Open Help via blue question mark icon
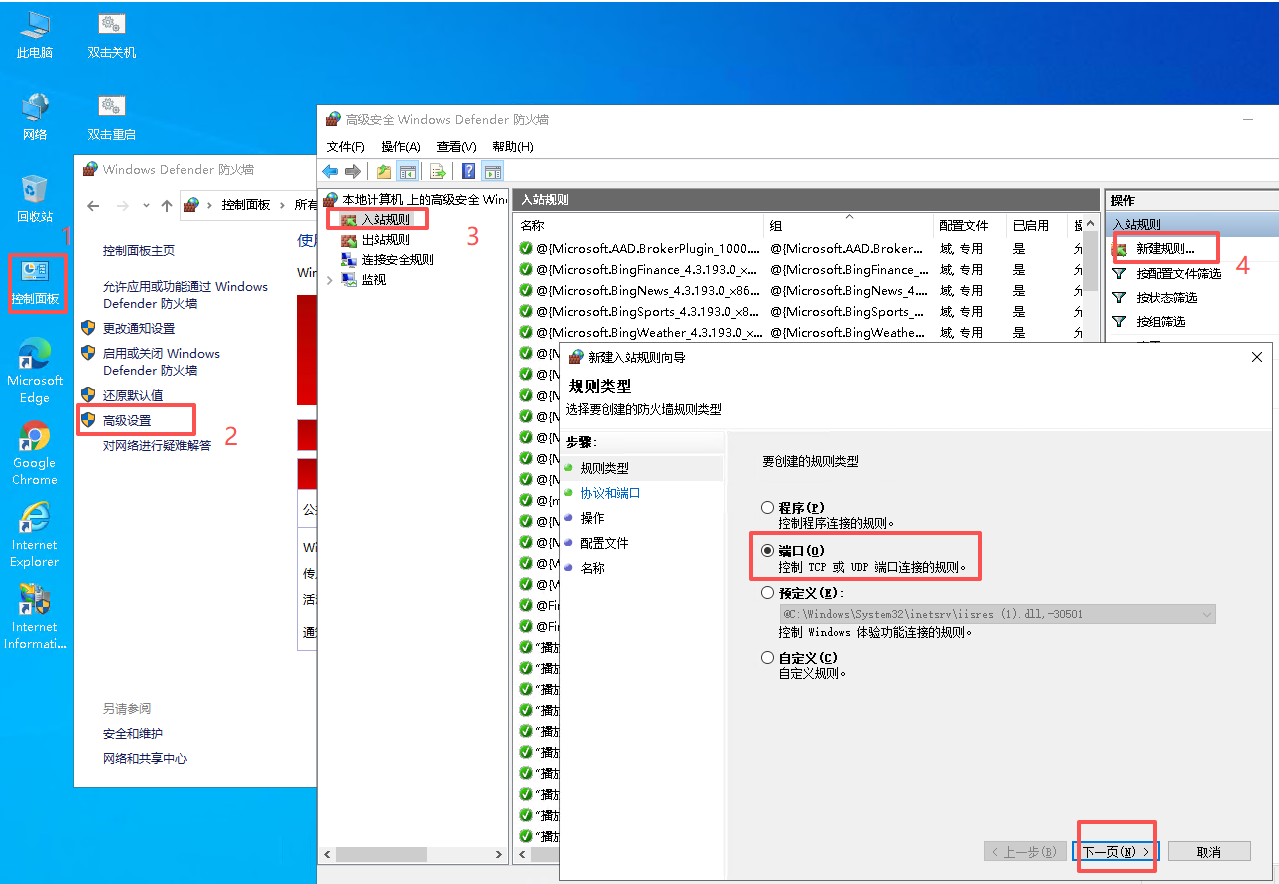The height and width of the screenshot is (884, 1279). 467,171
